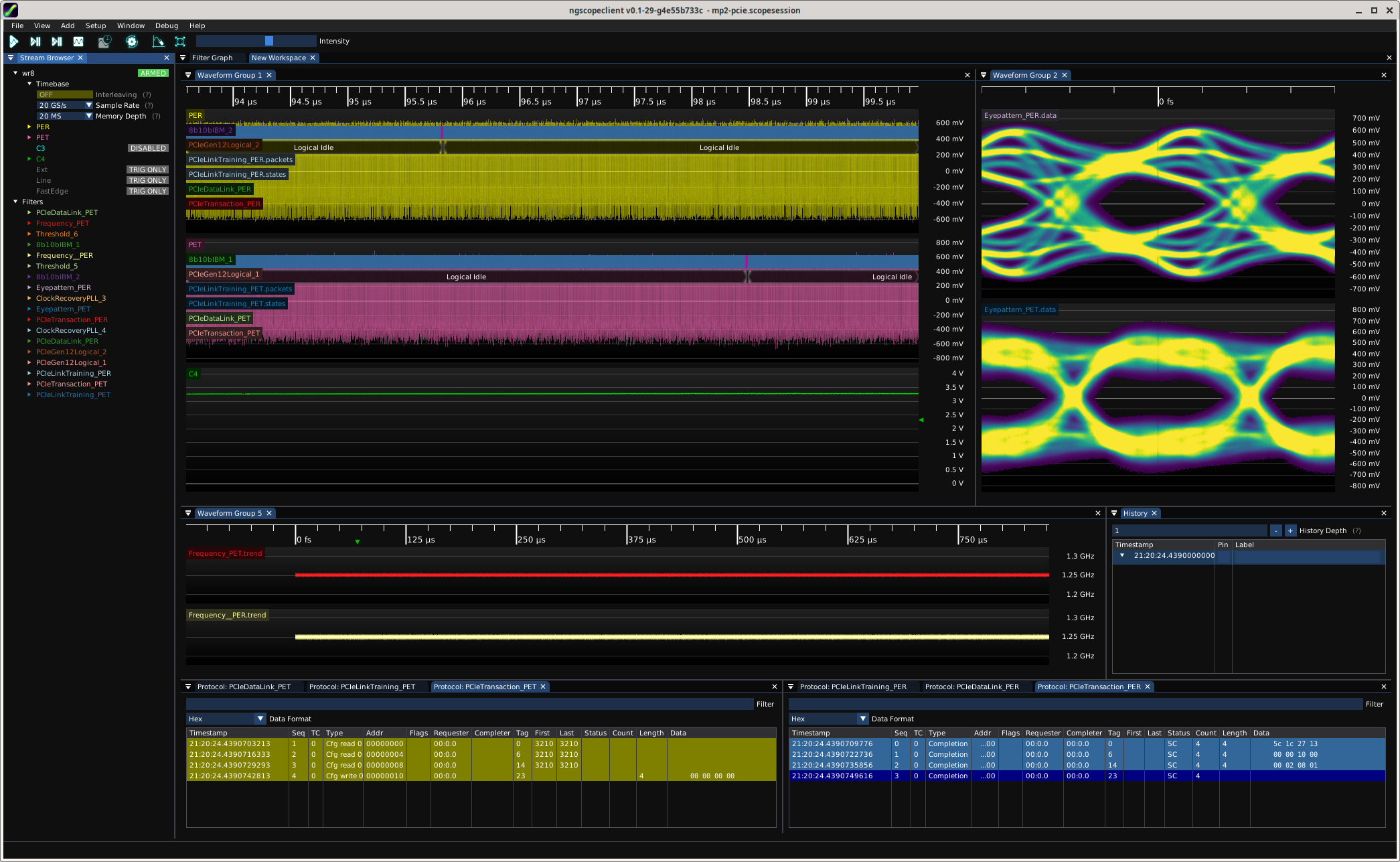The width and height of the screenshot is (1400, 862).
Task: Open the Sample Rate 20 GS/s dropdown
Action: (64, 105)
